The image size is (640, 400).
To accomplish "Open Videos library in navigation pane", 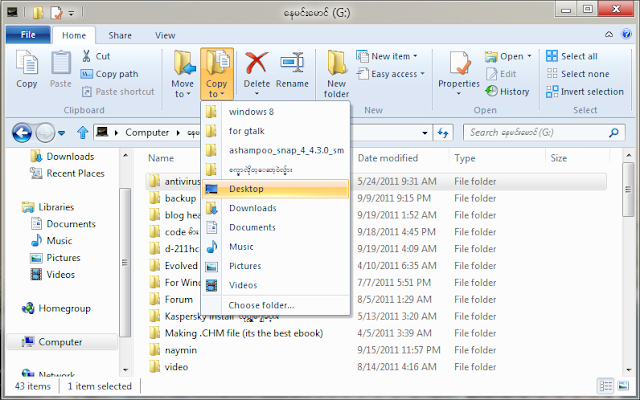I will [x=53, y=275].
